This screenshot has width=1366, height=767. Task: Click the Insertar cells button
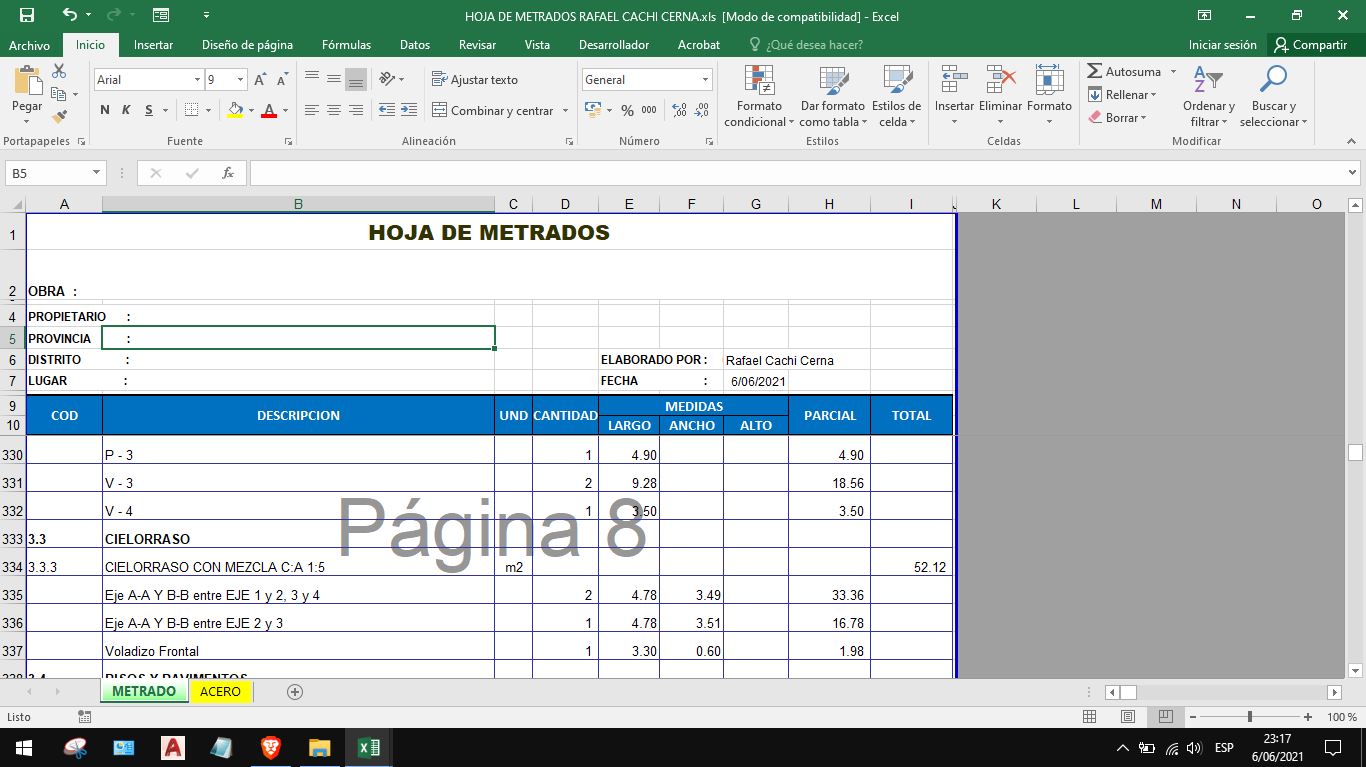click(954, 97)
